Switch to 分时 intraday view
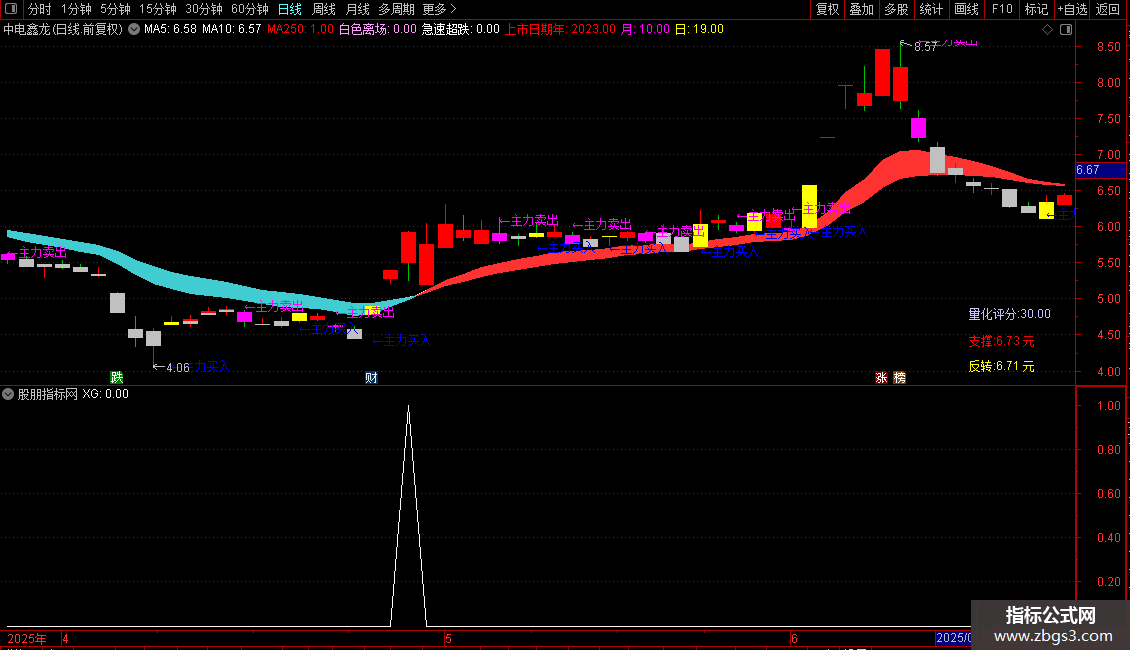1130x650 pixels. pyautogui.click(x=39, y=9)
